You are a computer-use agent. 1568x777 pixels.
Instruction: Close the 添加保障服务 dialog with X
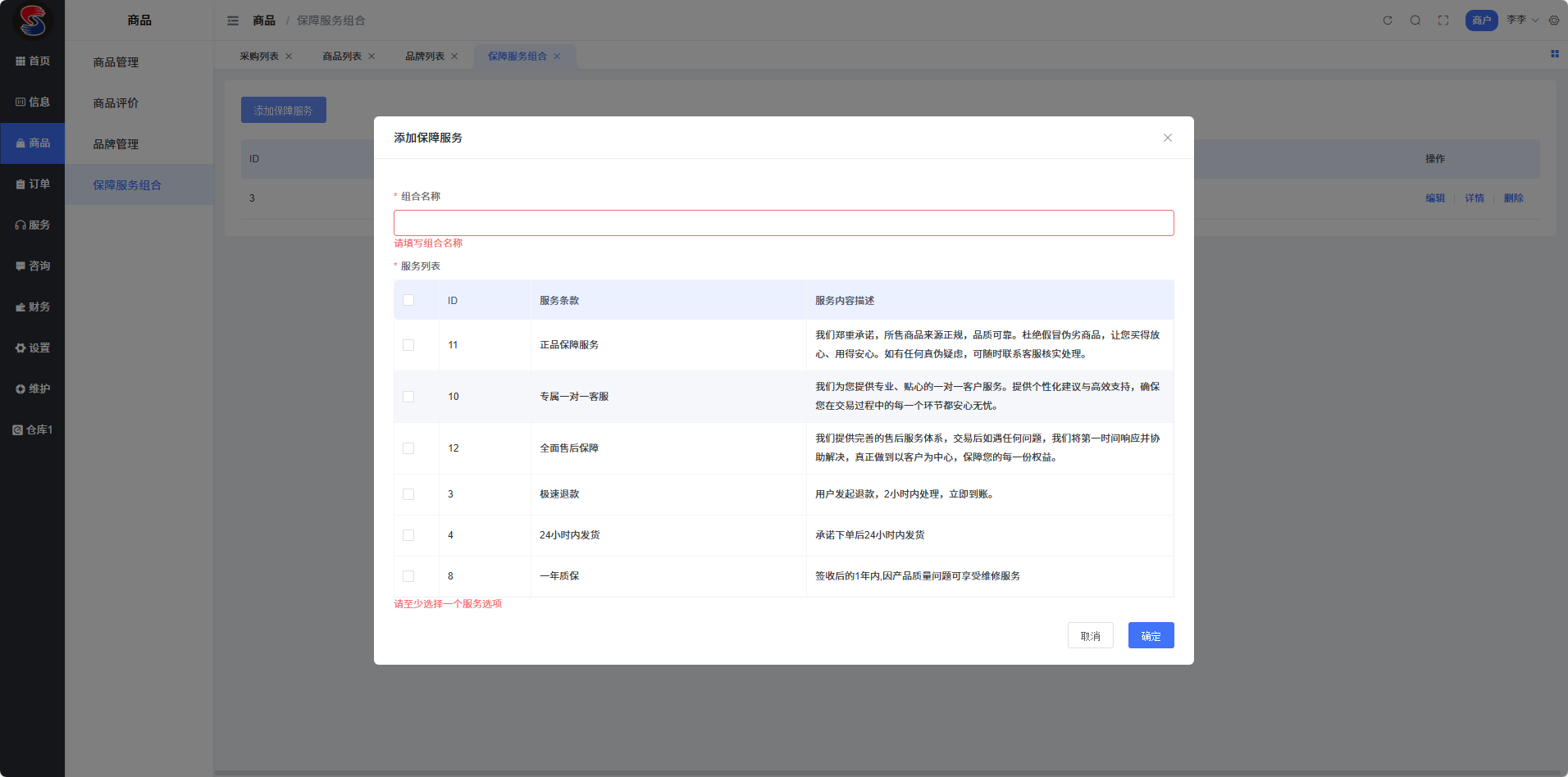coord(1168,138)
